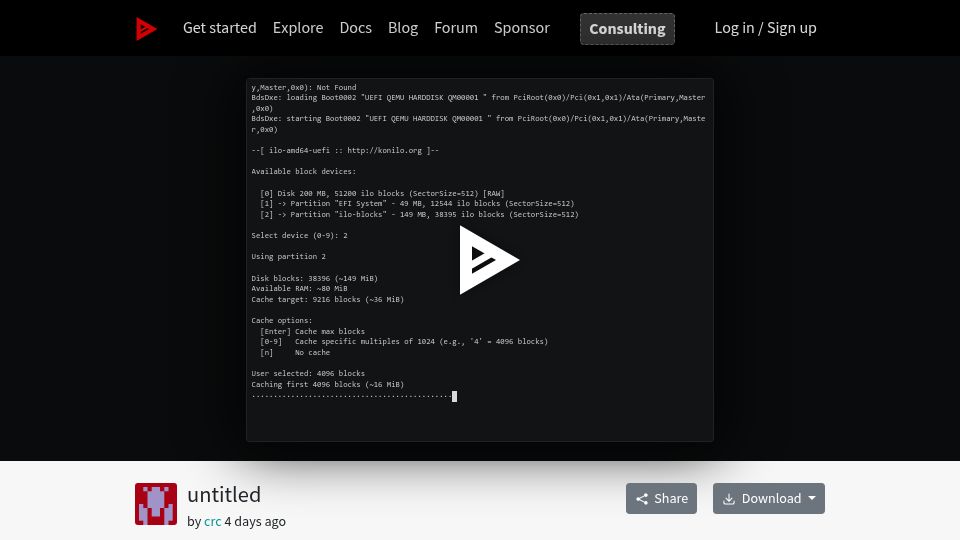960x540 pixels.
Task: Click 'Caching first 4096 blocks' line
Action: click(328, 384)
